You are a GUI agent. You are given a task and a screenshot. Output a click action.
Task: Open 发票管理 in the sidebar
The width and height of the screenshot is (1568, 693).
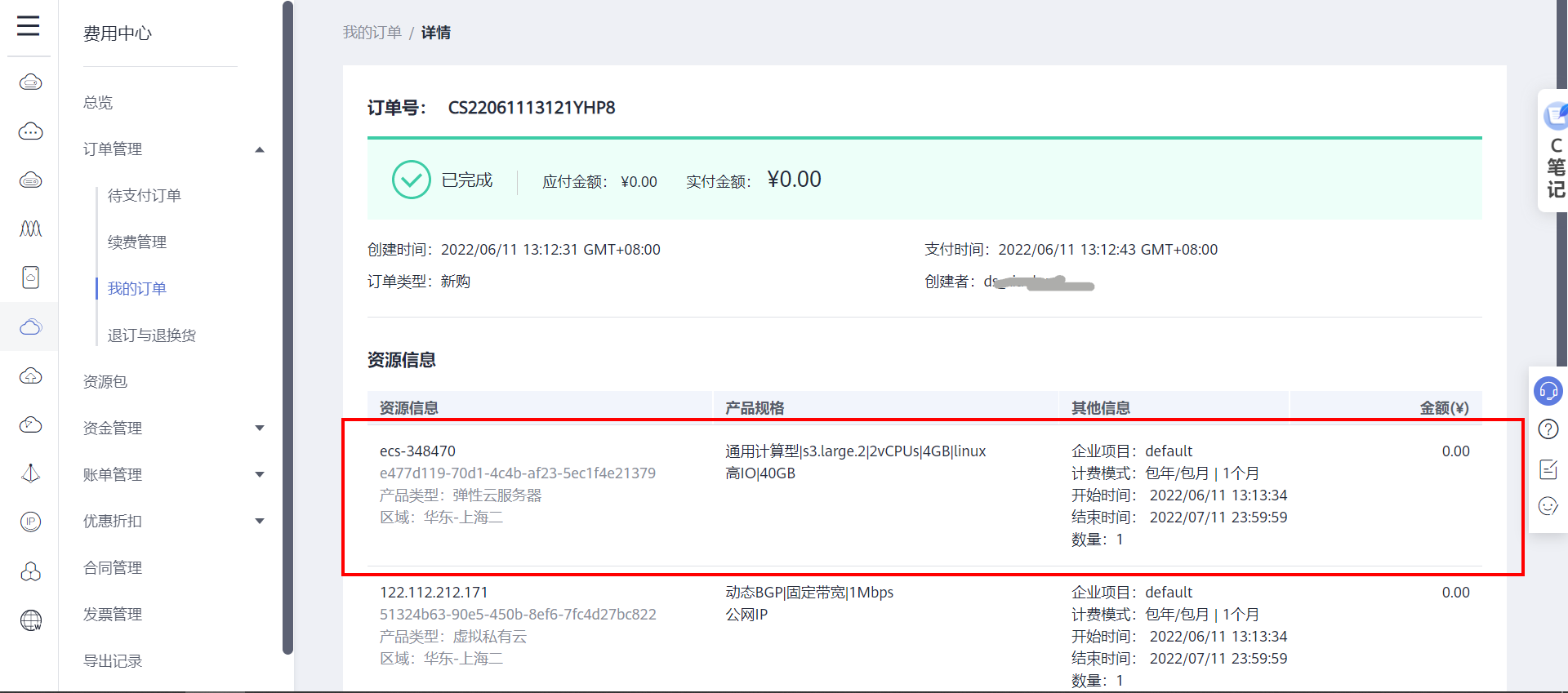(x=113, y=614)
